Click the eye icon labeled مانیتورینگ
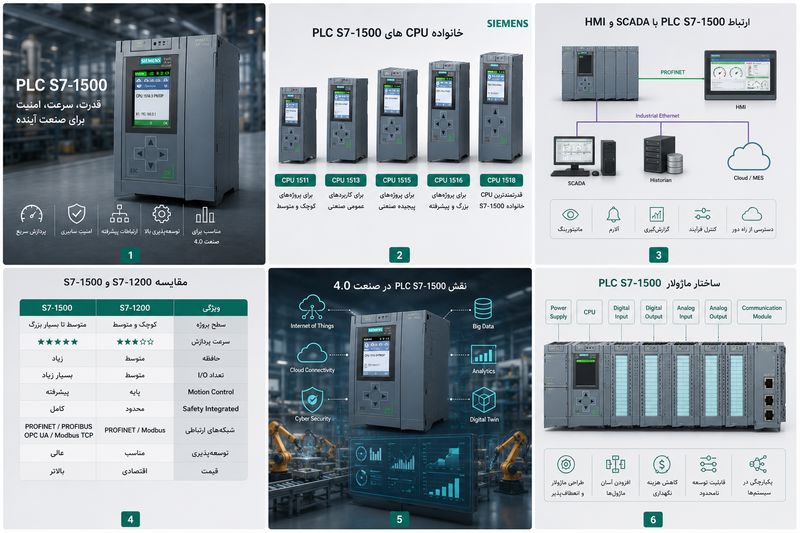 pyautogui.click(x=570, y=214)
